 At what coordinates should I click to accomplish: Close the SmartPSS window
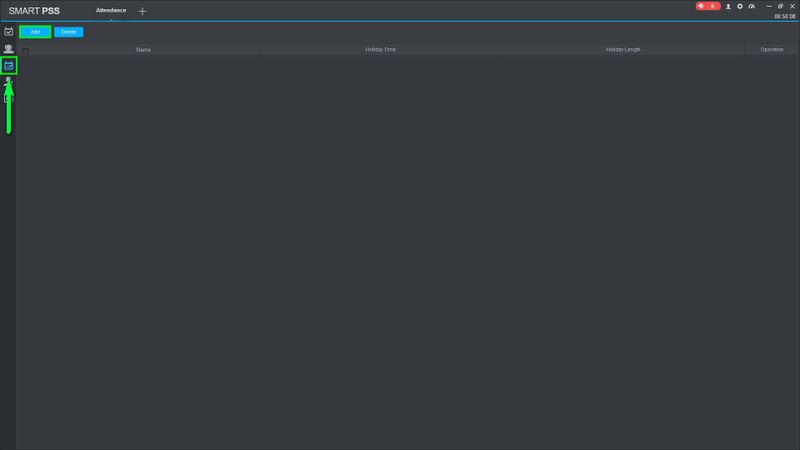click(x=792, y=7)
